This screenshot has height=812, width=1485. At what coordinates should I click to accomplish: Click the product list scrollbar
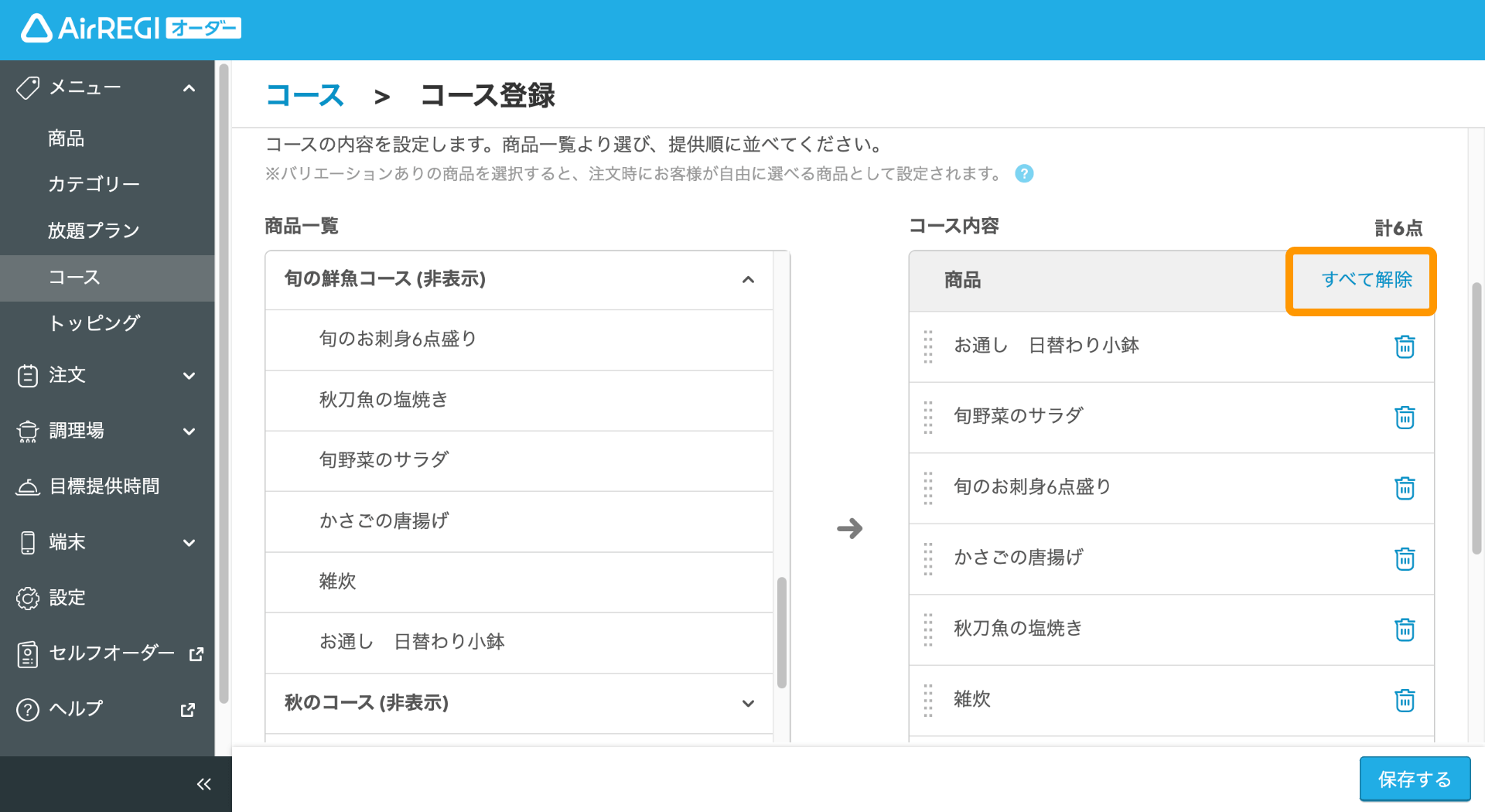(x=782, y=632)
